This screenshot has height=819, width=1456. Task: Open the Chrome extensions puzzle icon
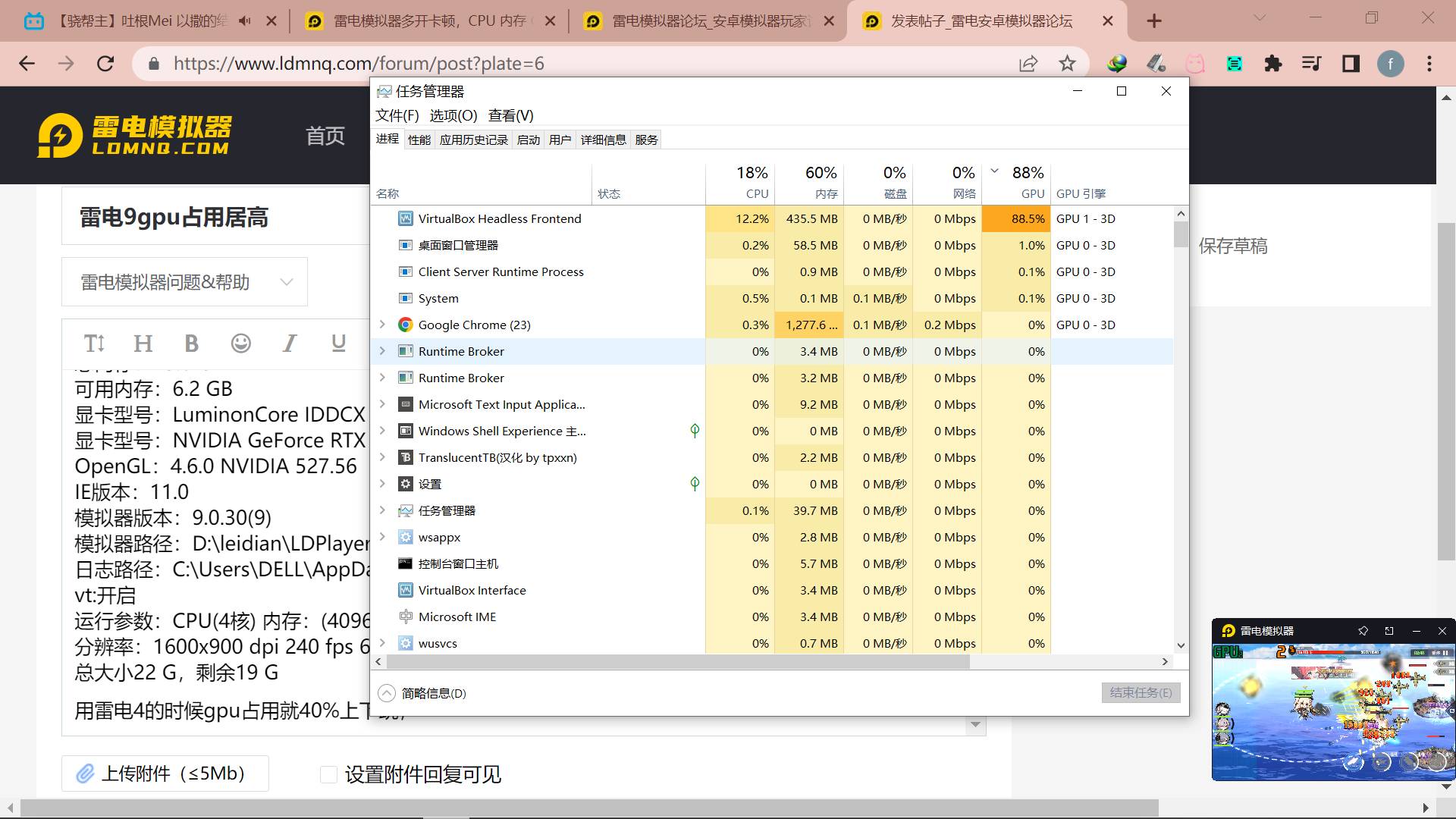pyautogui.click(x=1273, y=64)
